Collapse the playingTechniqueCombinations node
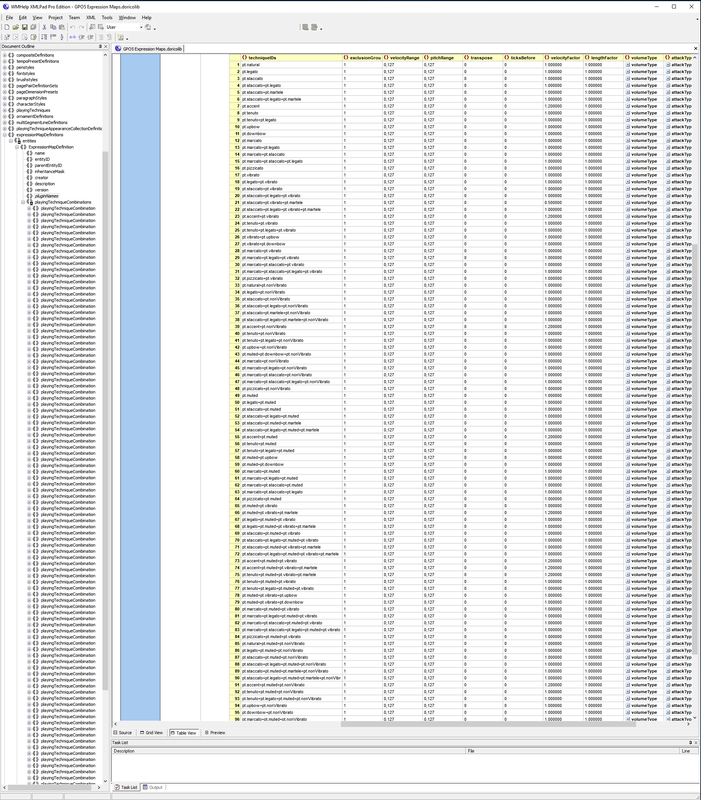The height and width of the screenshot is (800, 701). point(23,202)
